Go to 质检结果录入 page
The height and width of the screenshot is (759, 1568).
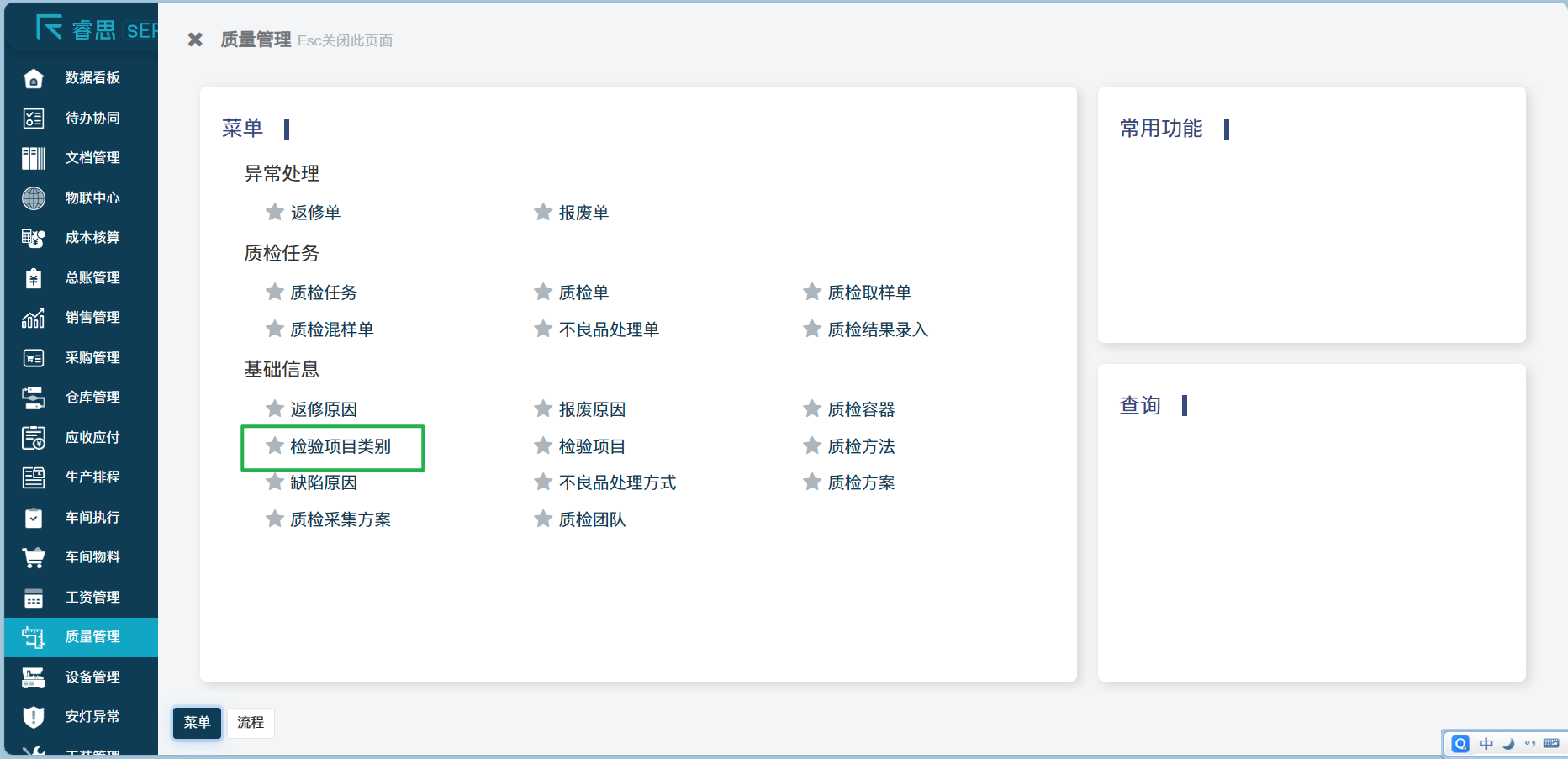coord(878,329)
